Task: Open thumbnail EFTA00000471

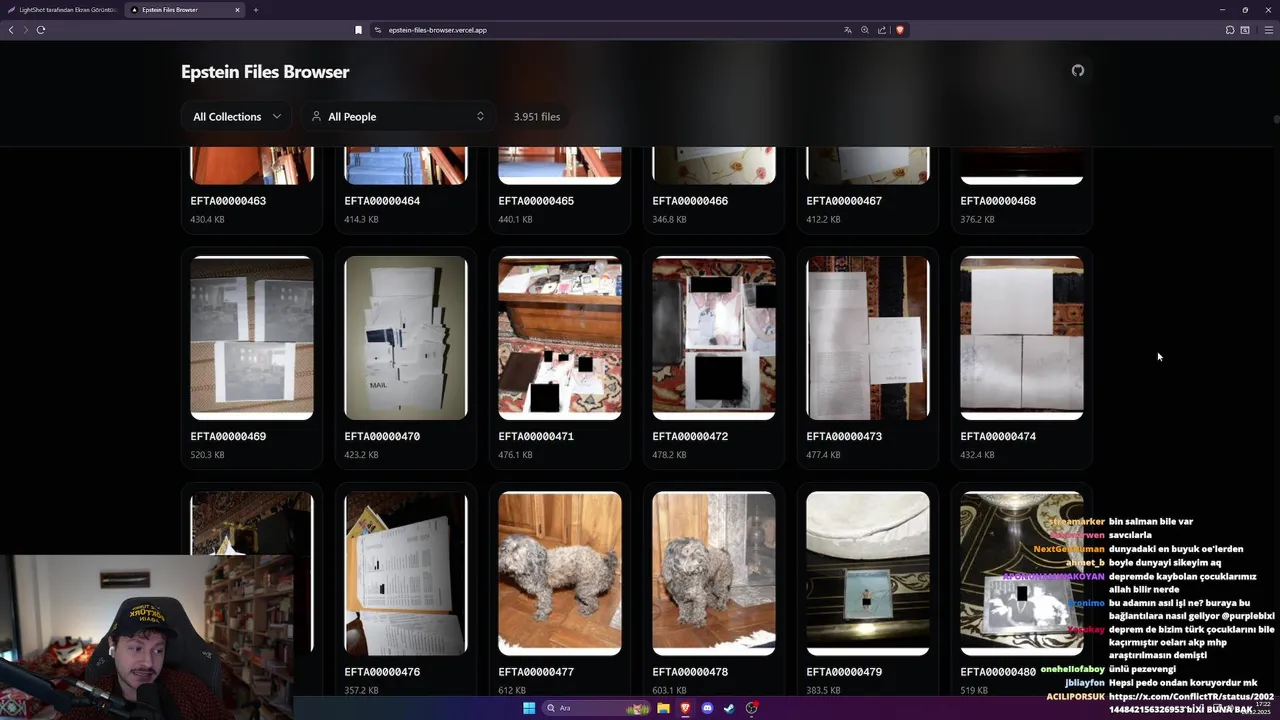Action: coord(560,338)
